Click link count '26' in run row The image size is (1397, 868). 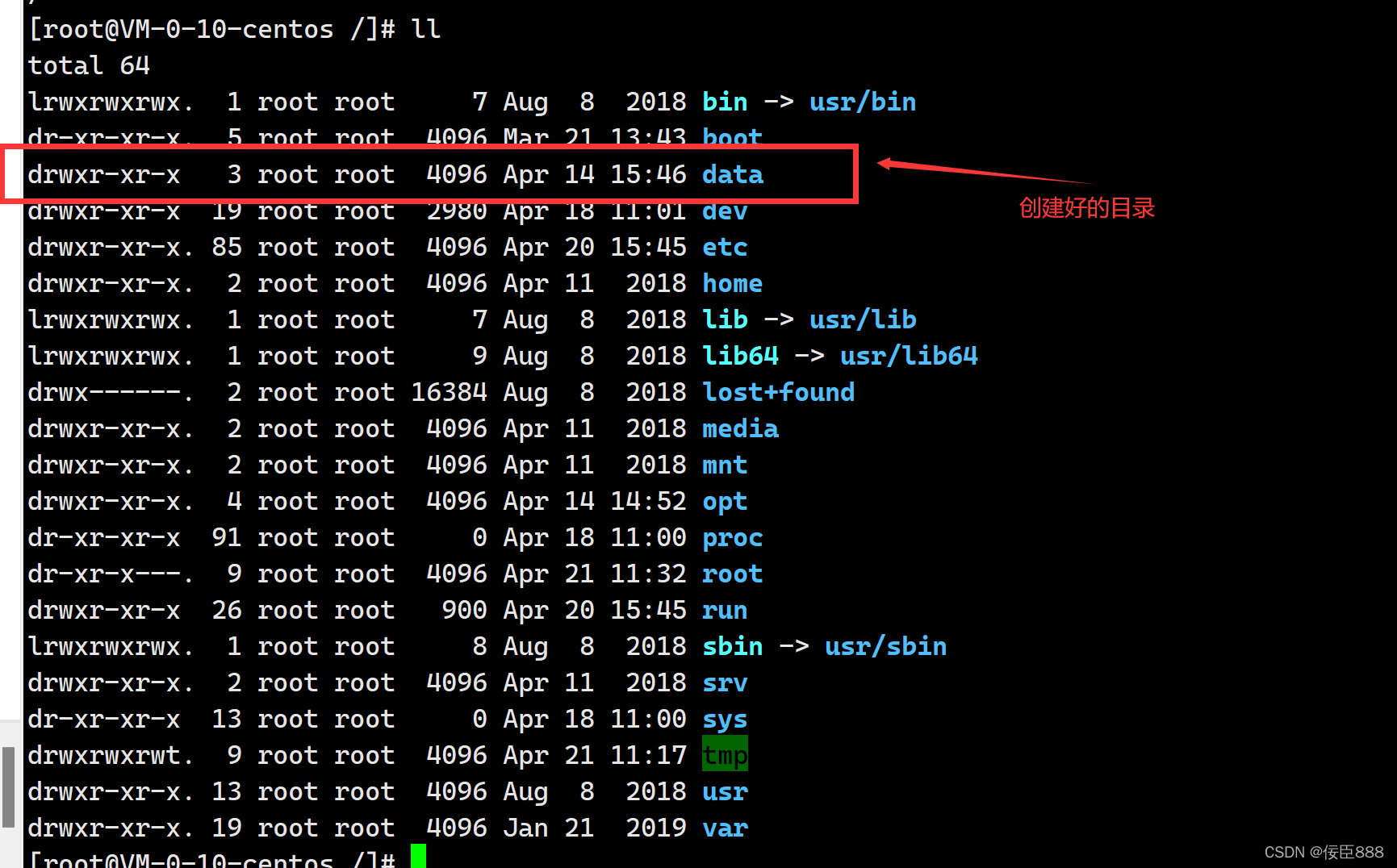227,610
